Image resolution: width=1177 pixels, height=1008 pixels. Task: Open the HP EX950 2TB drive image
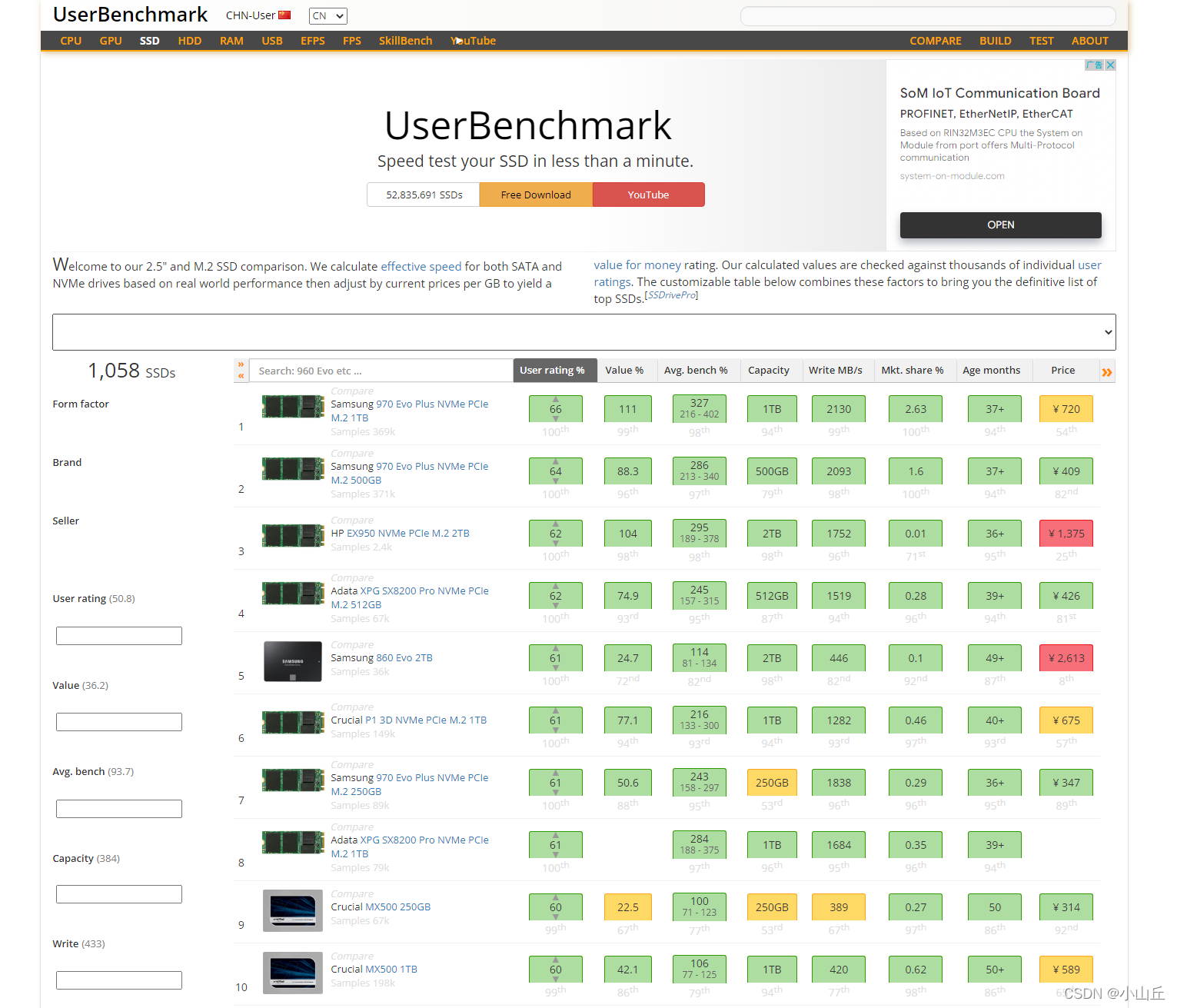coord(293,536)
